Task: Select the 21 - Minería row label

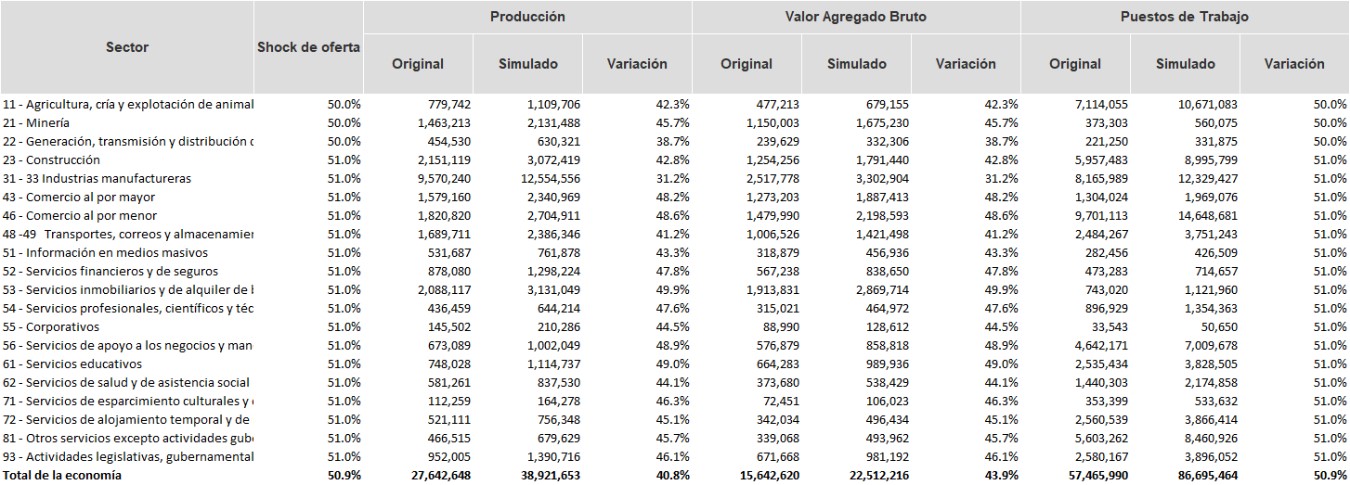Action: 41,123
